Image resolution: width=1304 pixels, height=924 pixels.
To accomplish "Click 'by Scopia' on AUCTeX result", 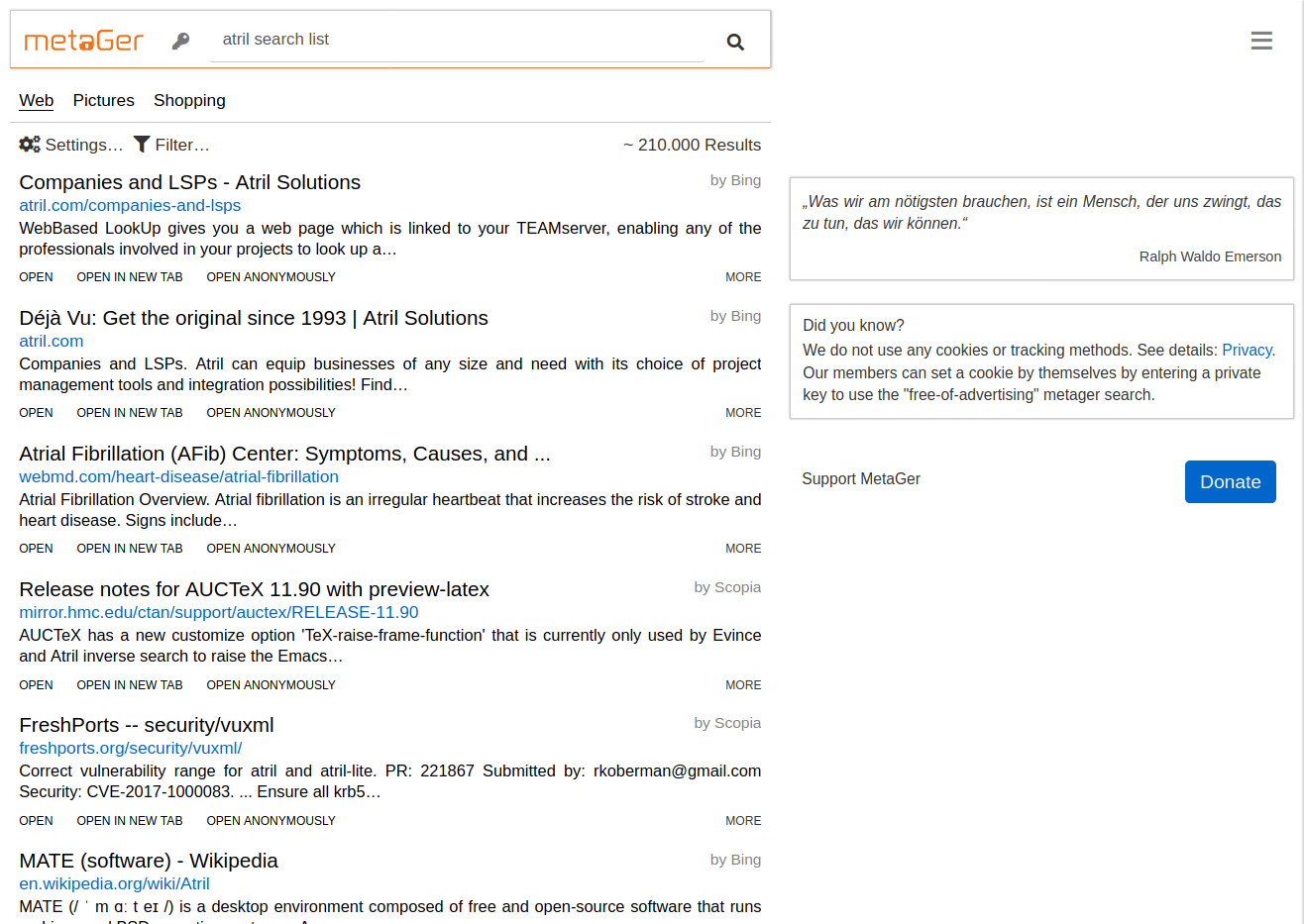I will pyautogui.click(x=728, y=587).
